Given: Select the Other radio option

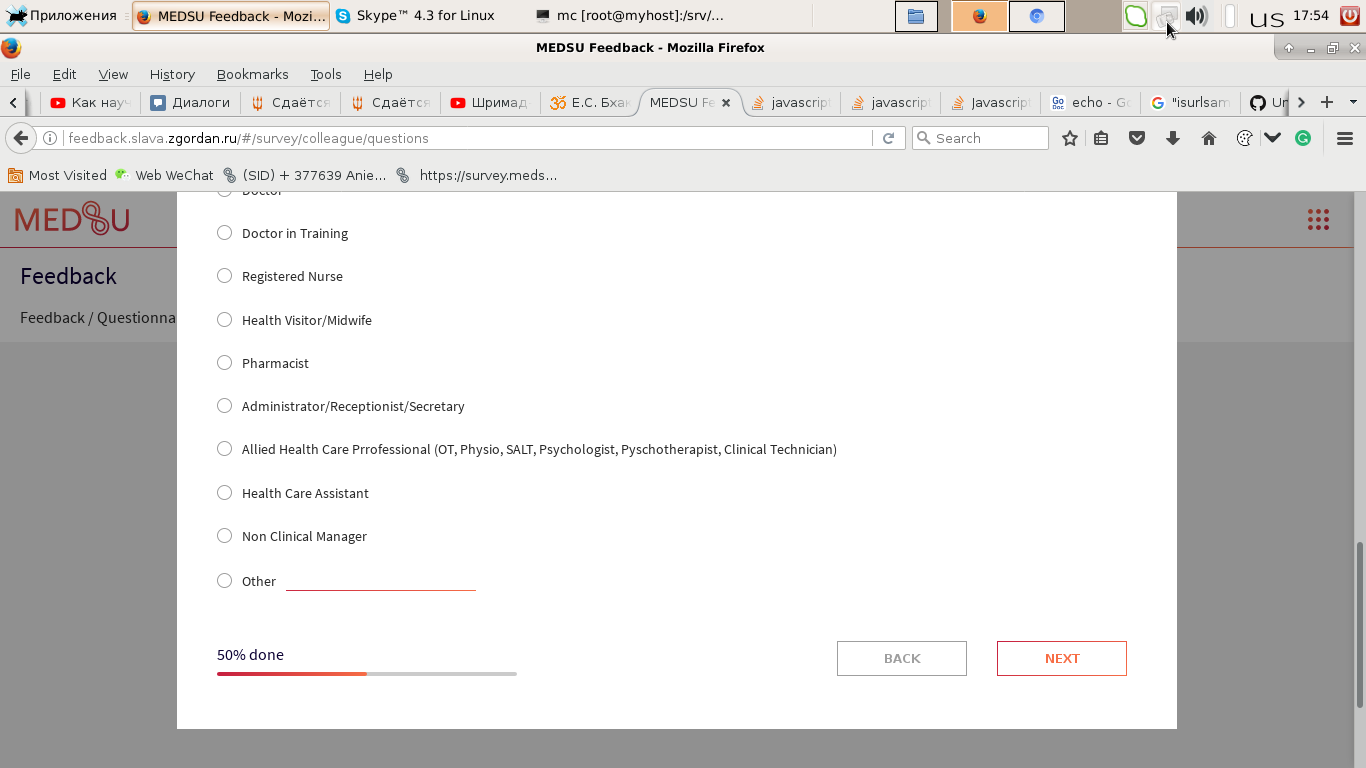Looking at the screenshot, I should click(x=225, y=581).
